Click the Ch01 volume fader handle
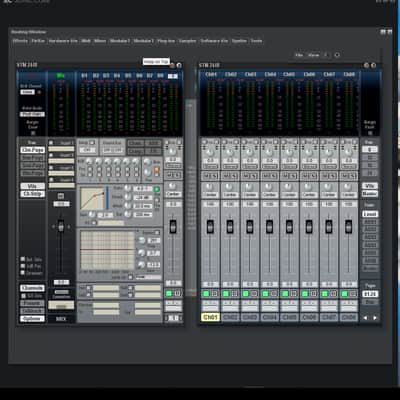 pos(210,226)
